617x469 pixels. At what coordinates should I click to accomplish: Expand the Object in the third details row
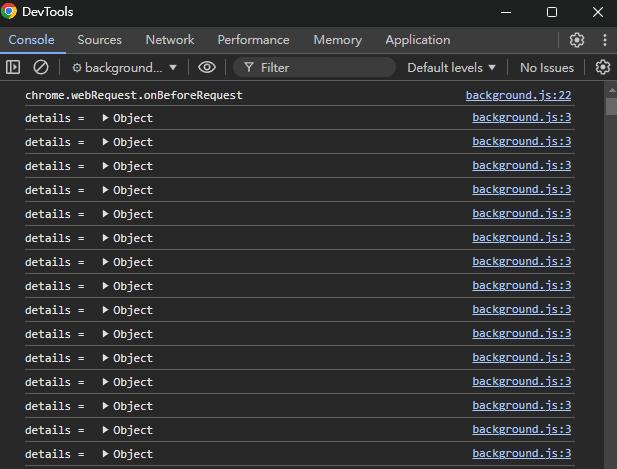(105, 166)
